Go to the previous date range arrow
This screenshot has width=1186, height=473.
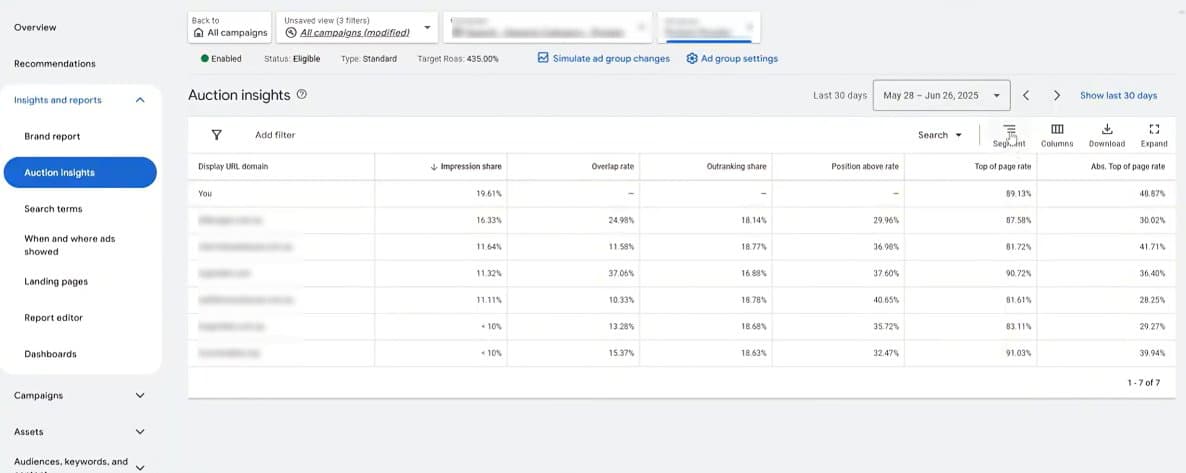tap(1026, 96)
